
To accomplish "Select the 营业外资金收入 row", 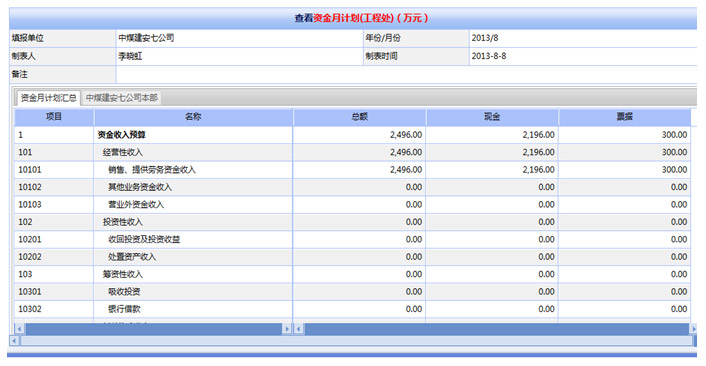I will [353, 204].
